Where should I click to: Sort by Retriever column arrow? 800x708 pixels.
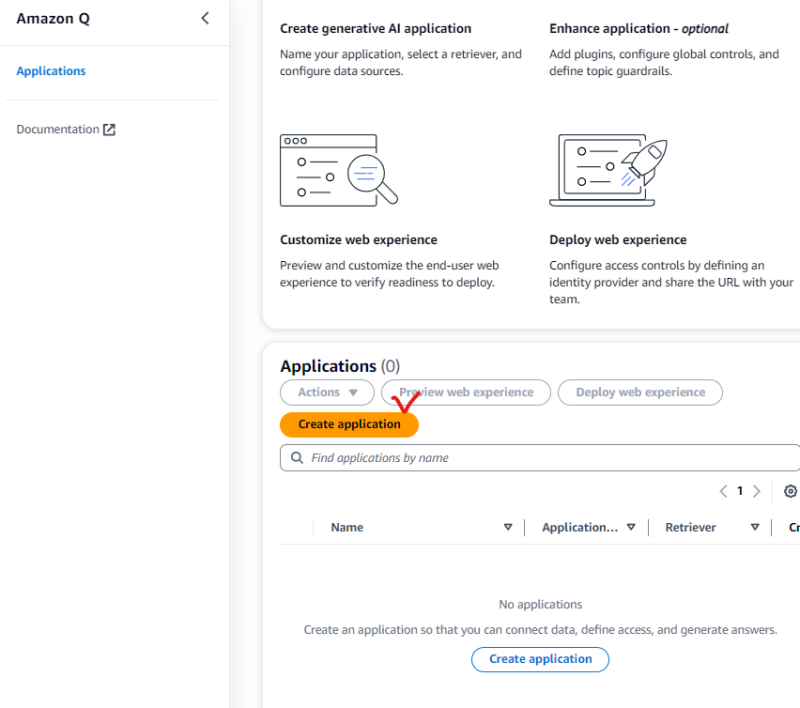pos(755,528)
